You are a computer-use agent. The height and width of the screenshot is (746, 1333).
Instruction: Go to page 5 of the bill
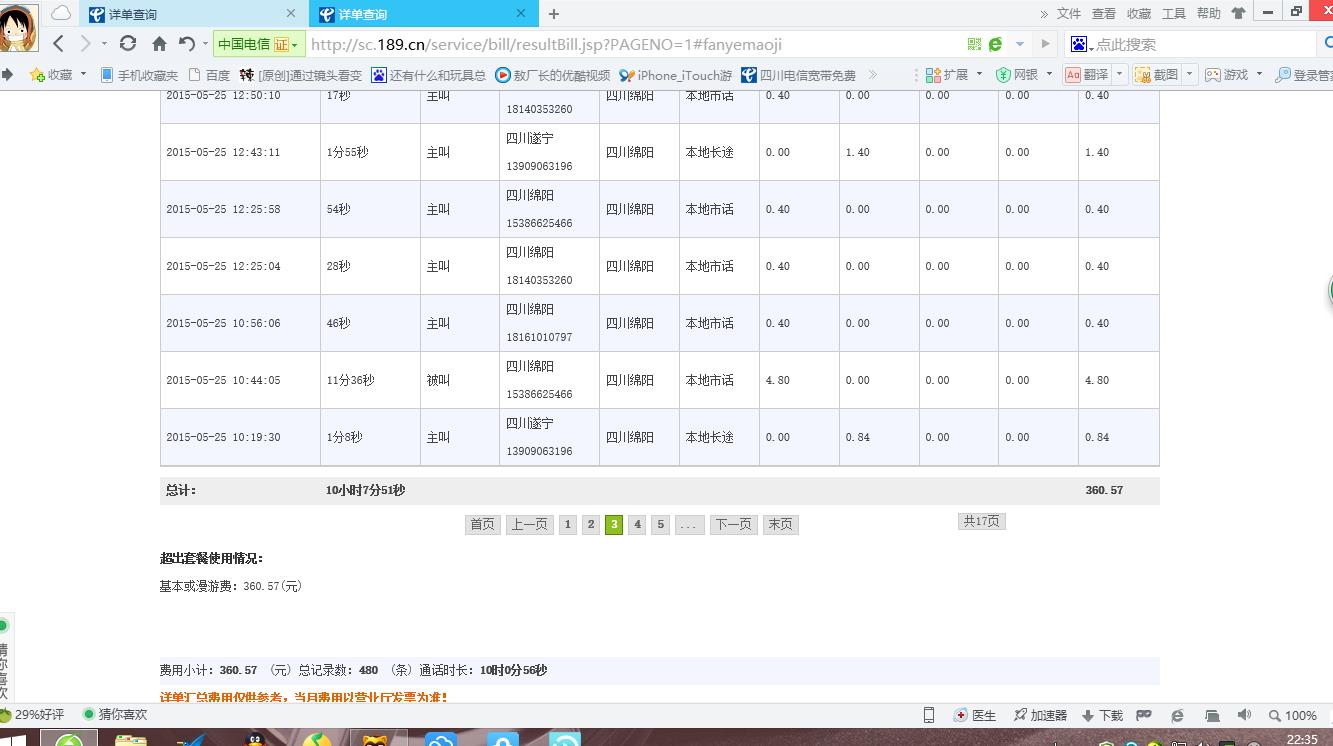coord(660,524)
